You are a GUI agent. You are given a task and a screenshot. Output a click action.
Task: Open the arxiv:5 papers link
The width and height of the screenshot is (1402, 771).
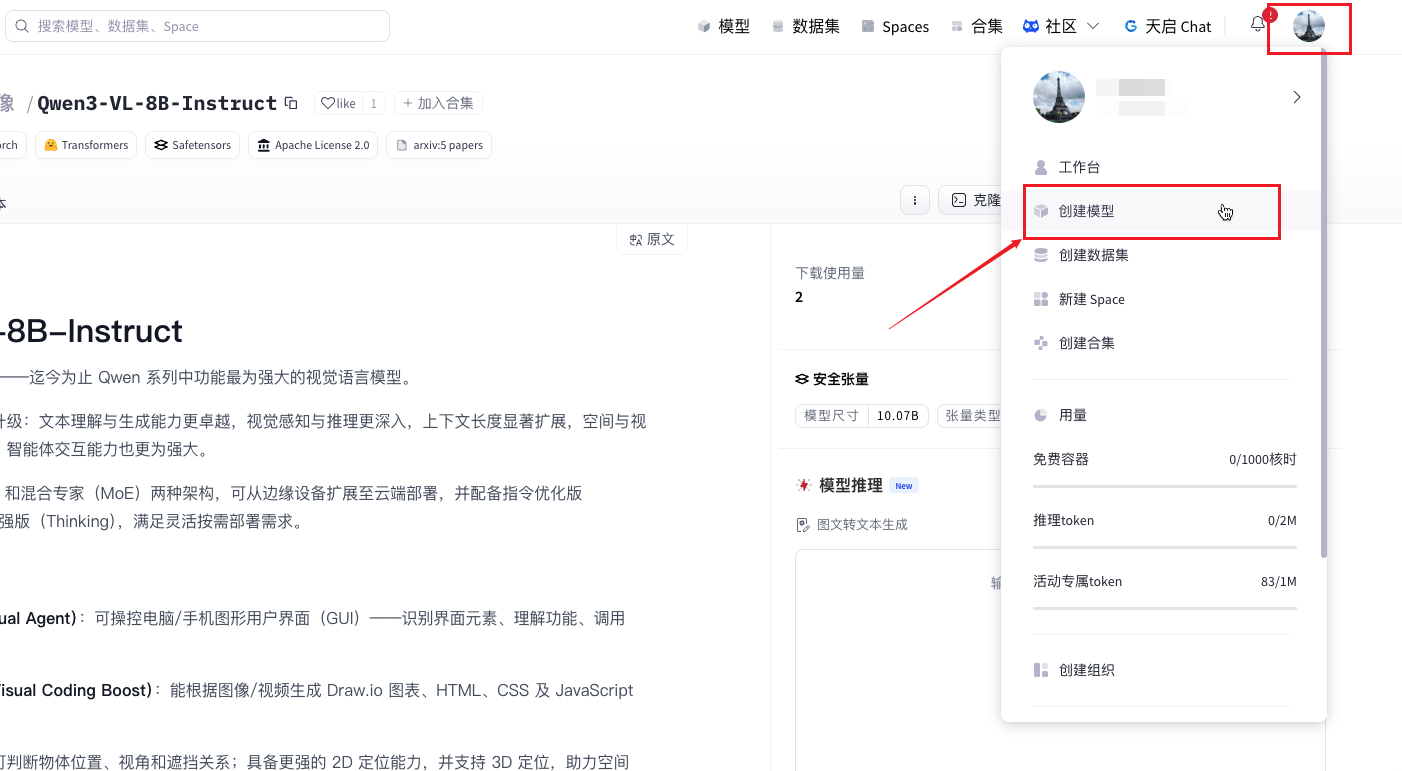click(438, 145)
